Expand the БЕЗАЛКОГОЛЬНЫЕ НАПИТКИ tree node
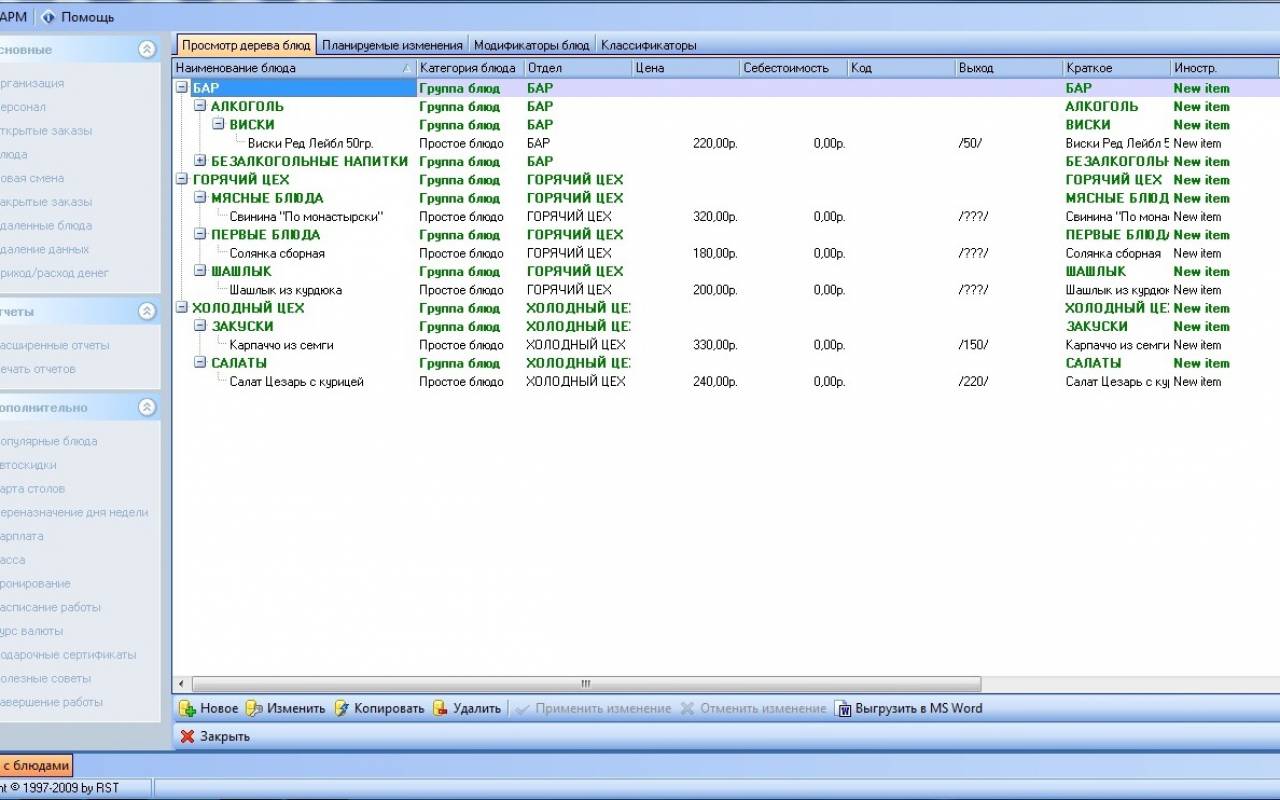 tap(200, 161)
